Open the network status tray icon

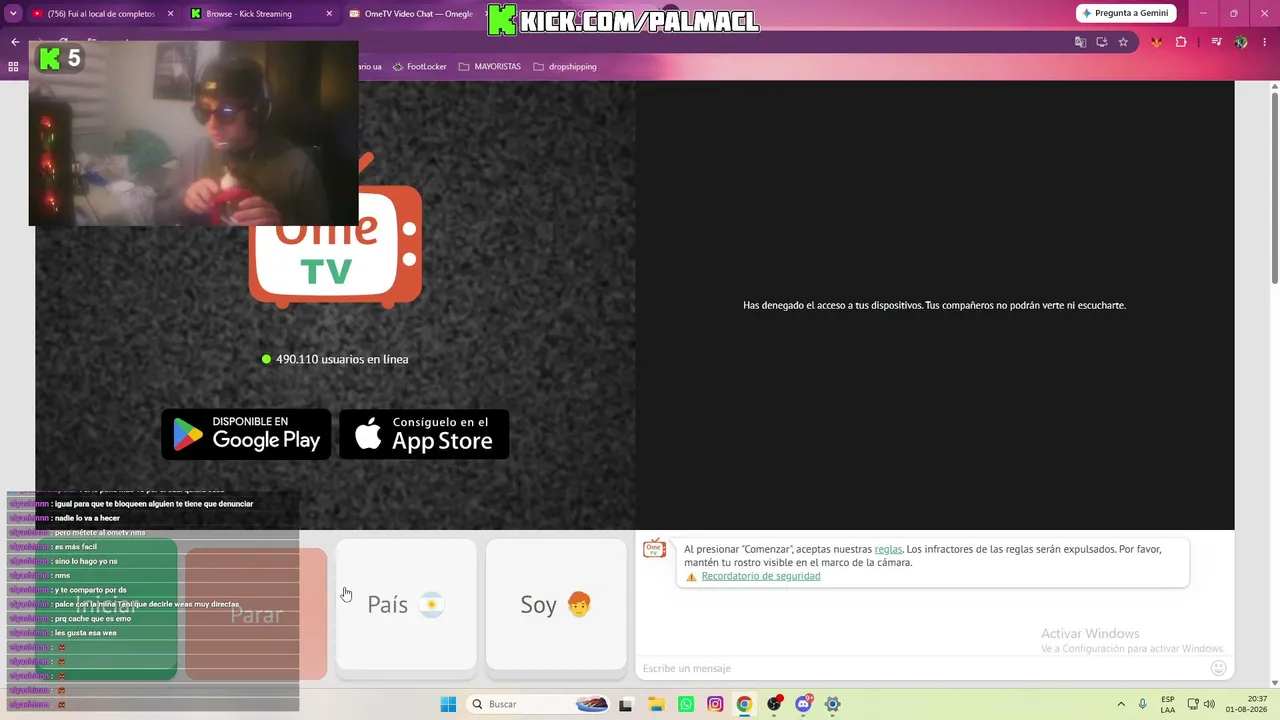click(1193, 704)
